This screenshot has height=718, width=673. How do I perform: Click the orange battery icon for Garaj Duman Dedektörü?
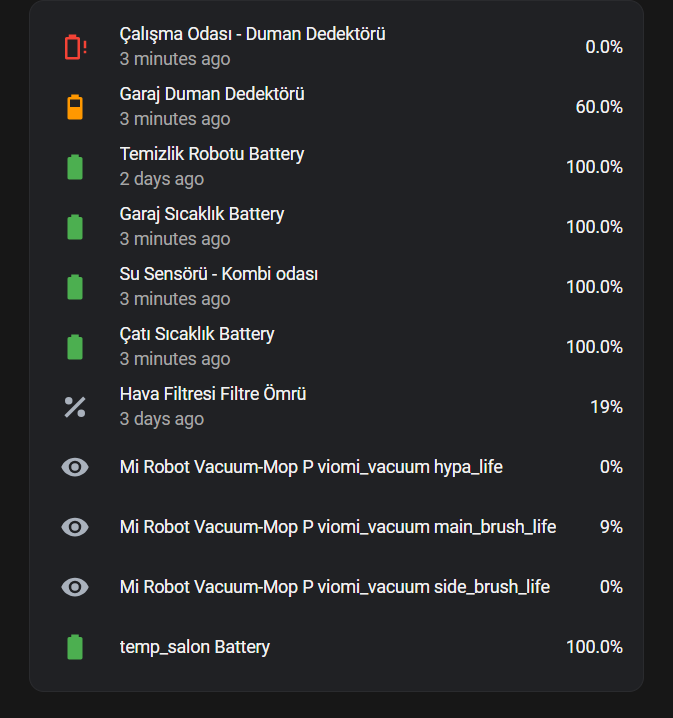coord(75,107)
